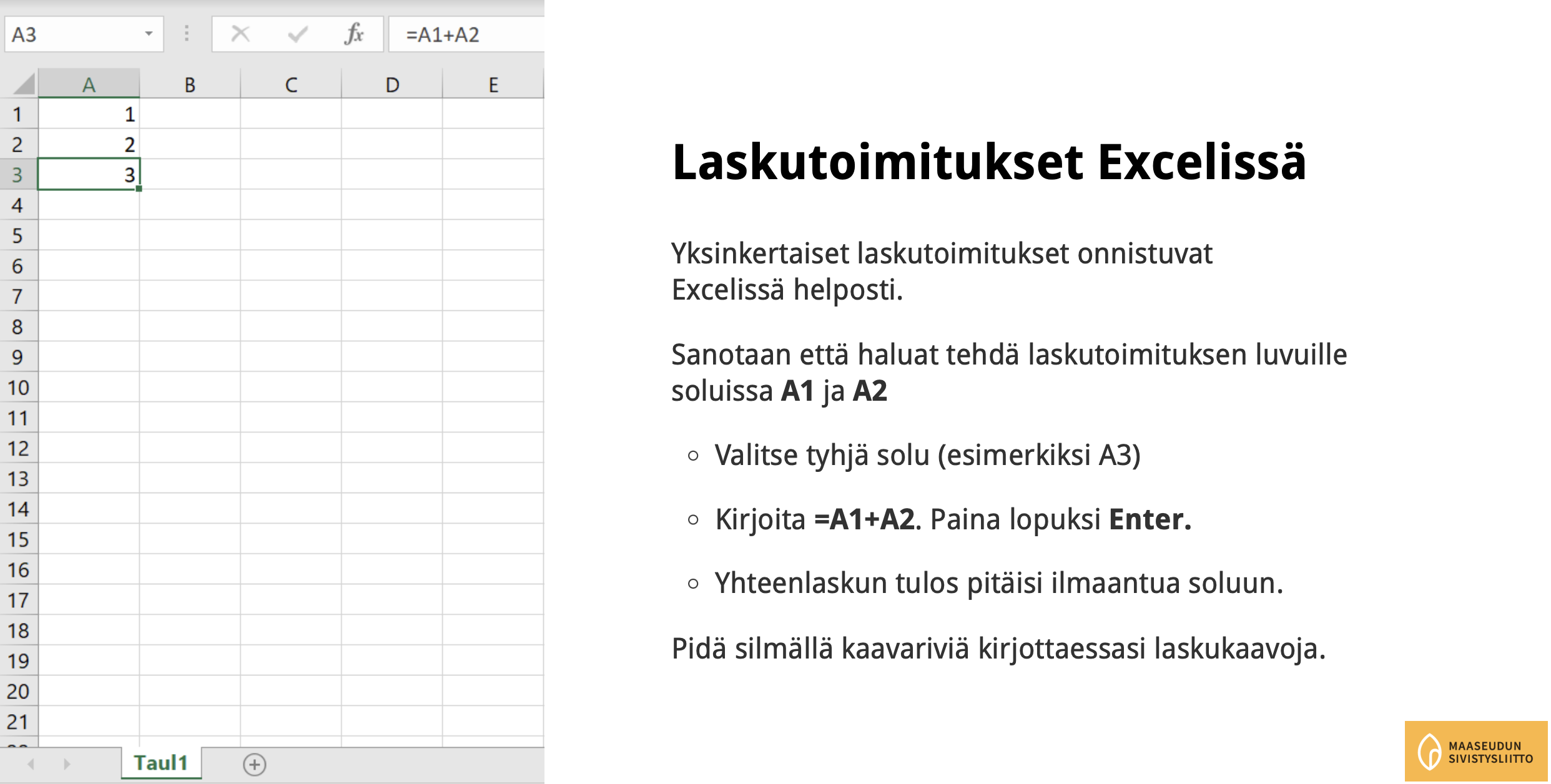Select row 3 header

coord(19,175)
